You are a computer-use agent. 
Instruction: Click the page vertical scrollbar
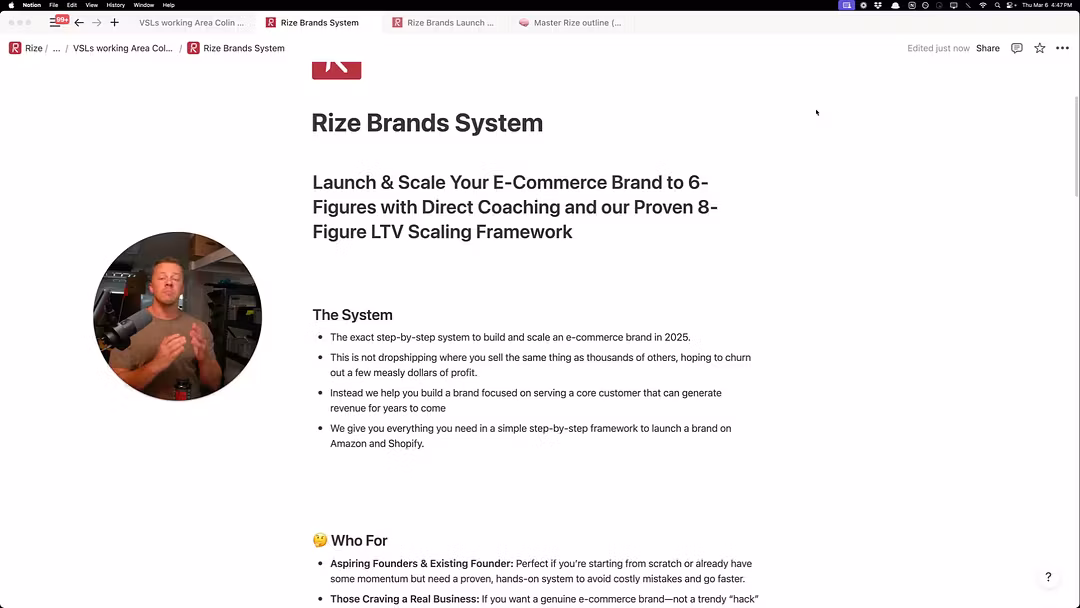(1077, 145)
